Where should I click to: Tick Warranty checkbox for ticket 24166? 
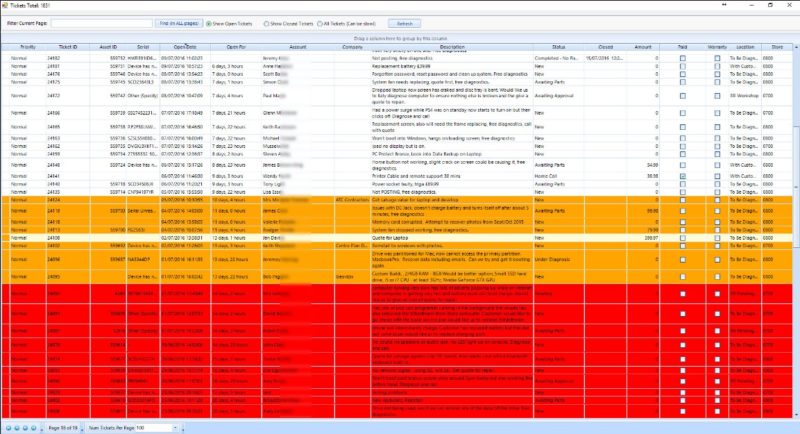click(717, 113)
